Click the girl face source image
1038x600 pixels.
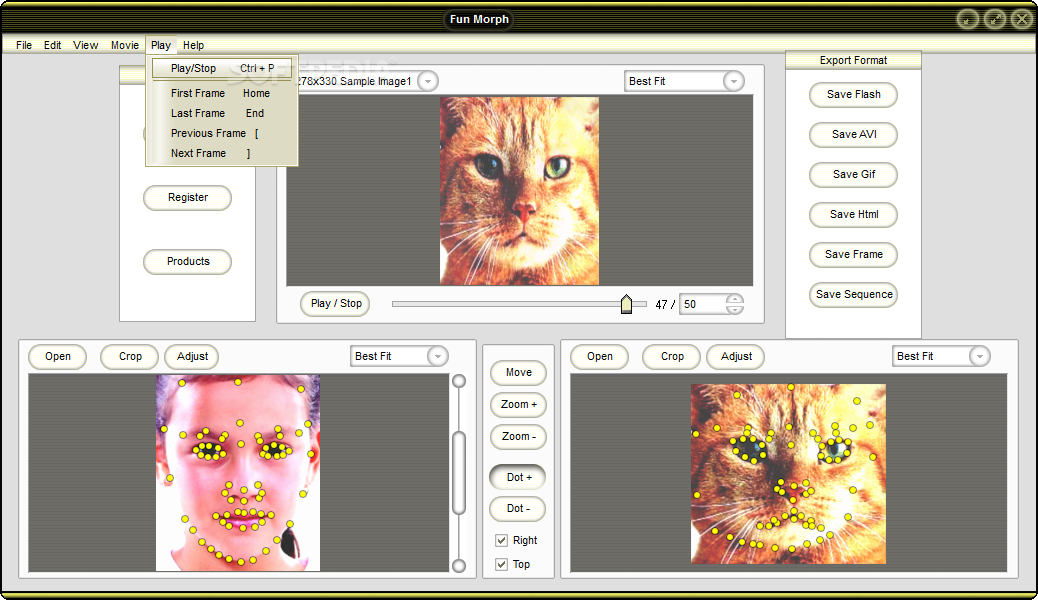pos(238,473)
